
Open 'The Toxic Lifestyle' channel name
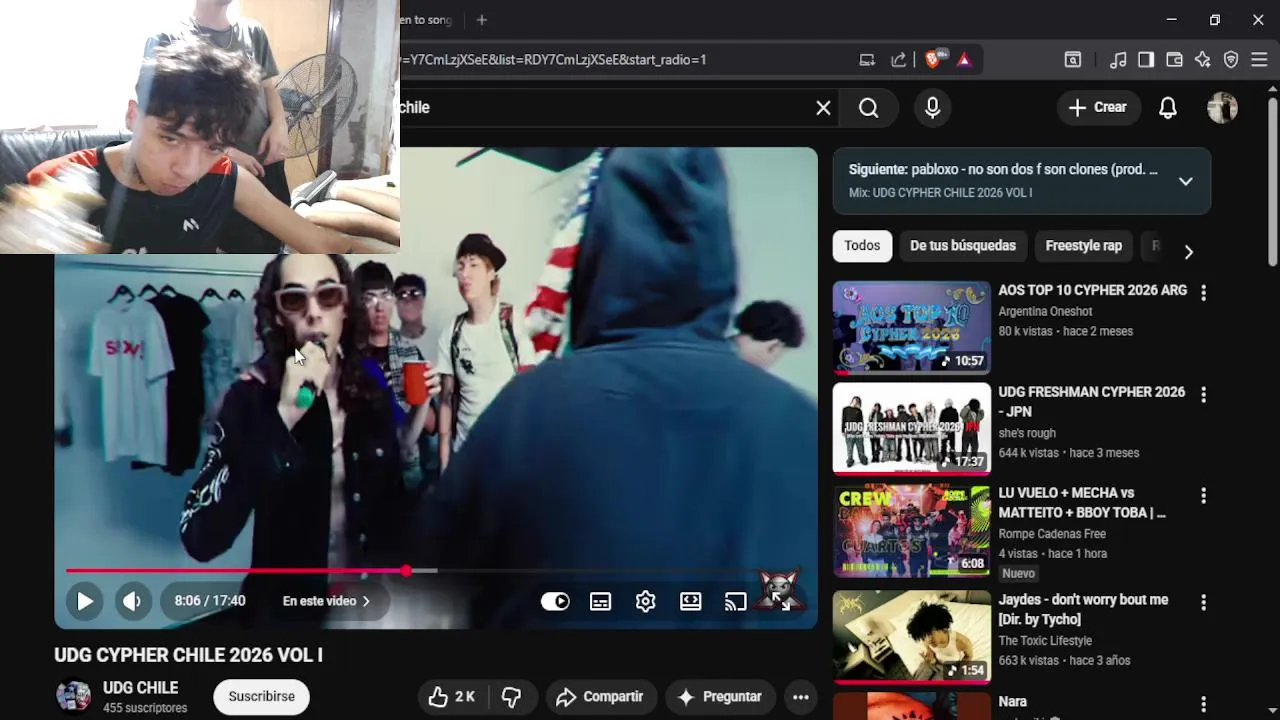pos(1045,641)
